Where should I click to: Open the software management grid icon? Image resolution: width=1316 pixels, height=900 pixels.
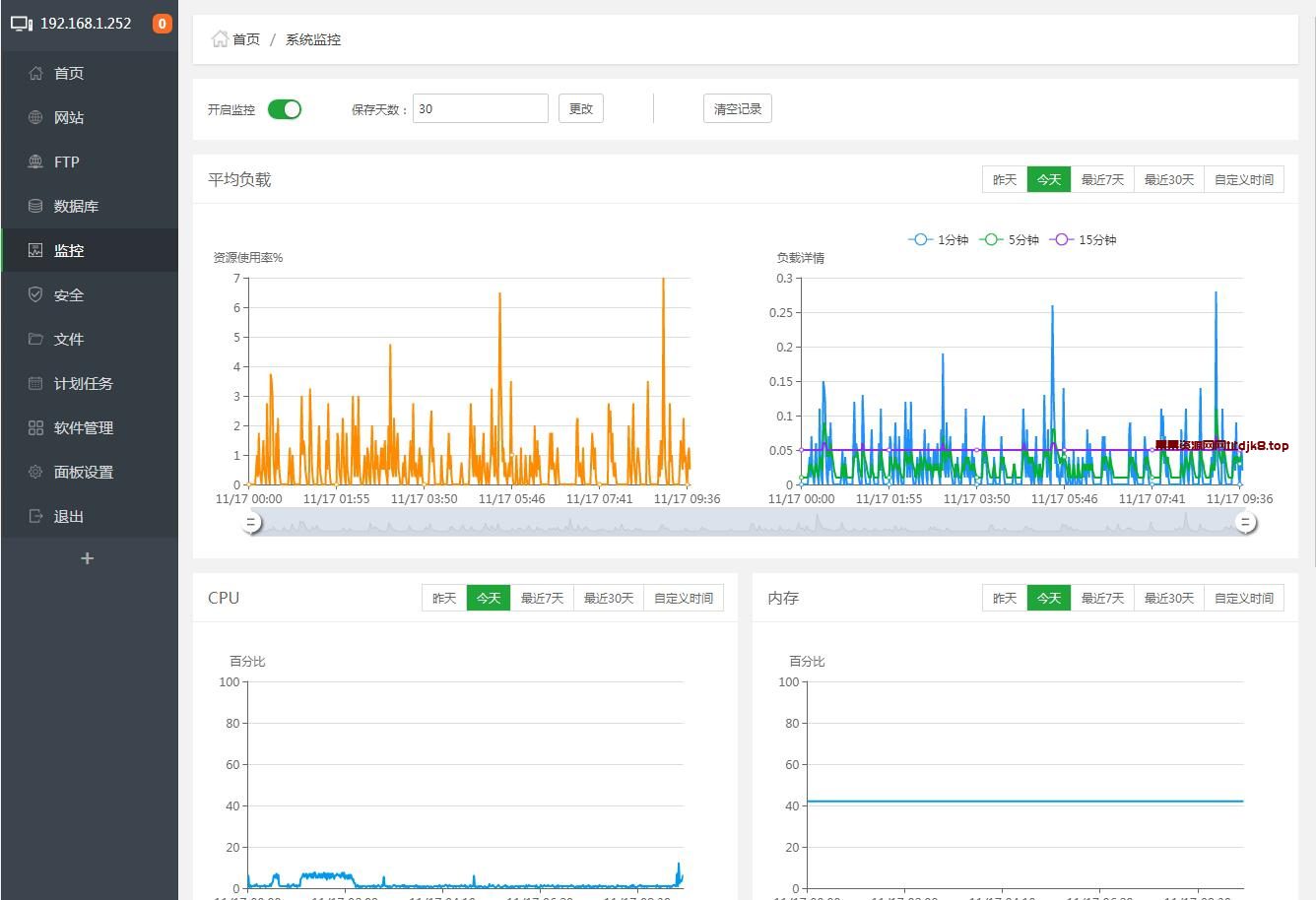tap(35, 427)
